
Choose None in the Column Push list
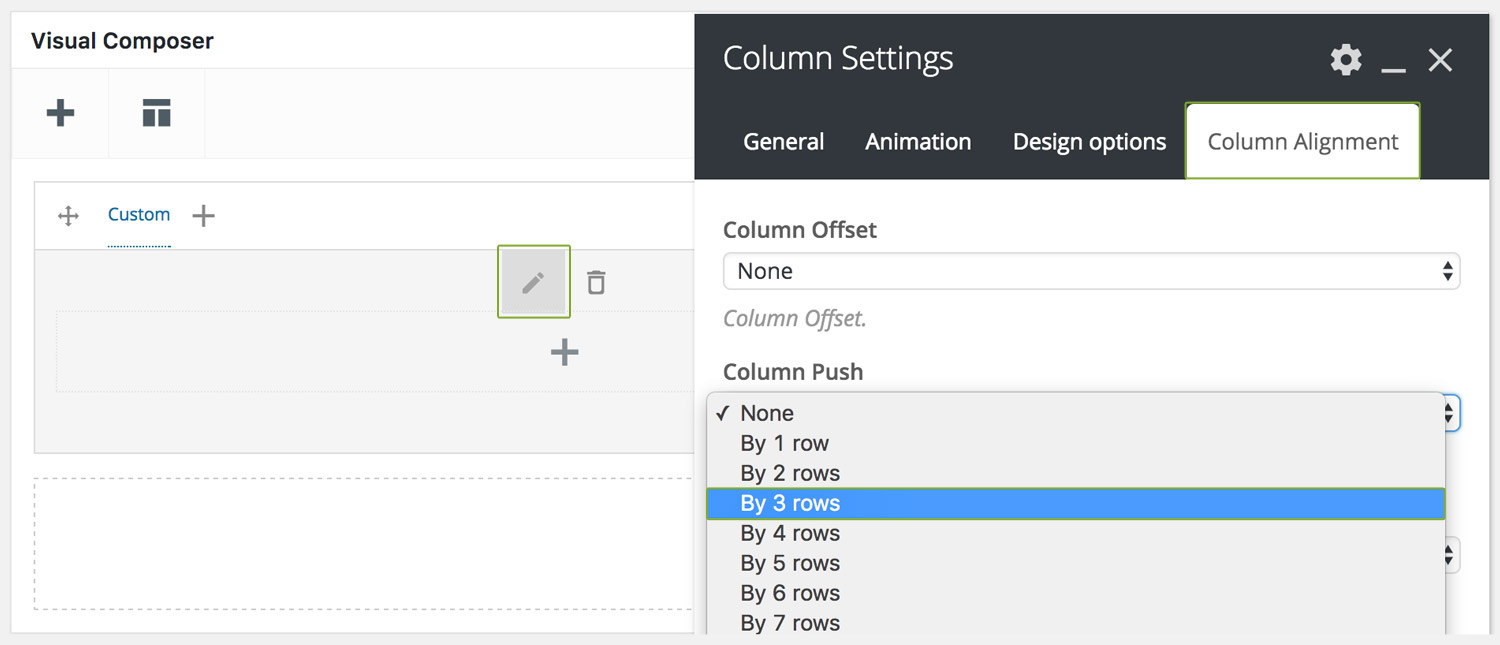pyautogui.click(x=1076, y=413)
